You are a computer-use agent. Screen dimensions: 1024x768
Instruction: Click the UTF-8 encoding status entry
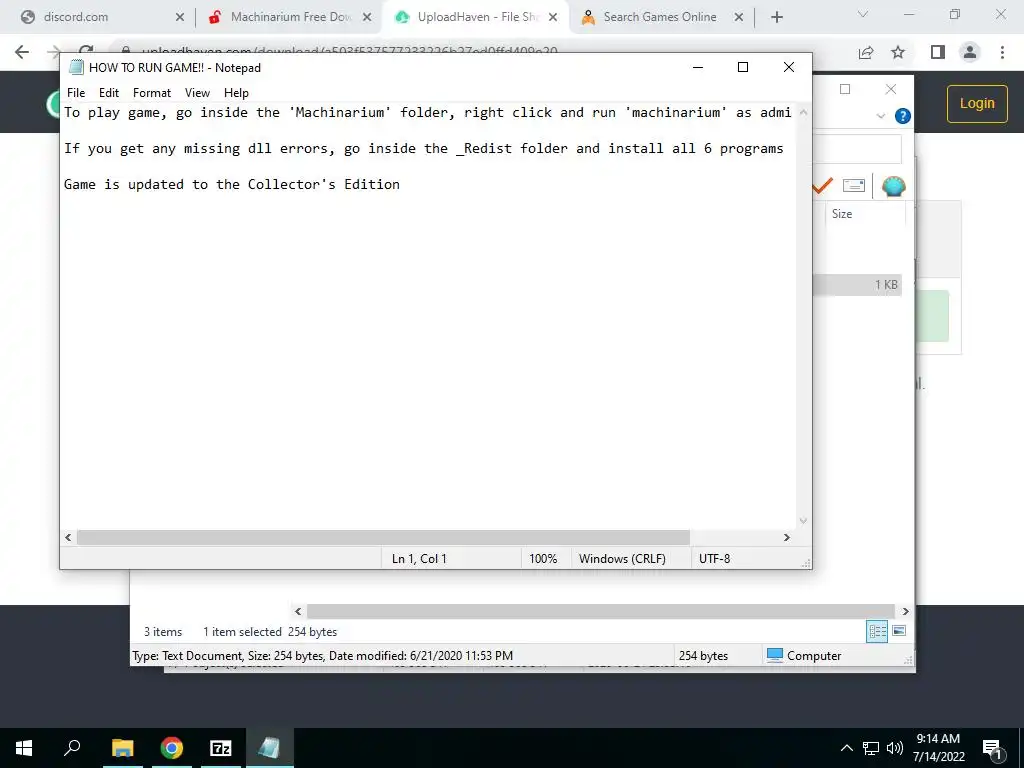(714, 559)
